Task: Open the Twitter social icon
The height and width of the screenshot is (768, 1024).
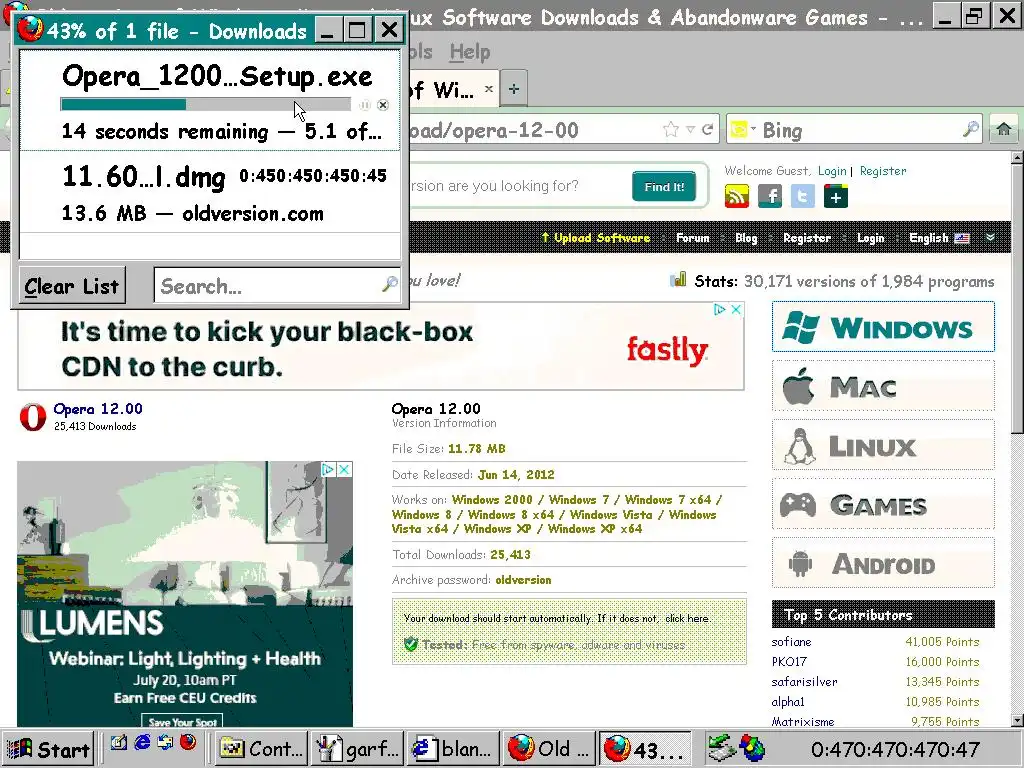Action: pos(803,196)
